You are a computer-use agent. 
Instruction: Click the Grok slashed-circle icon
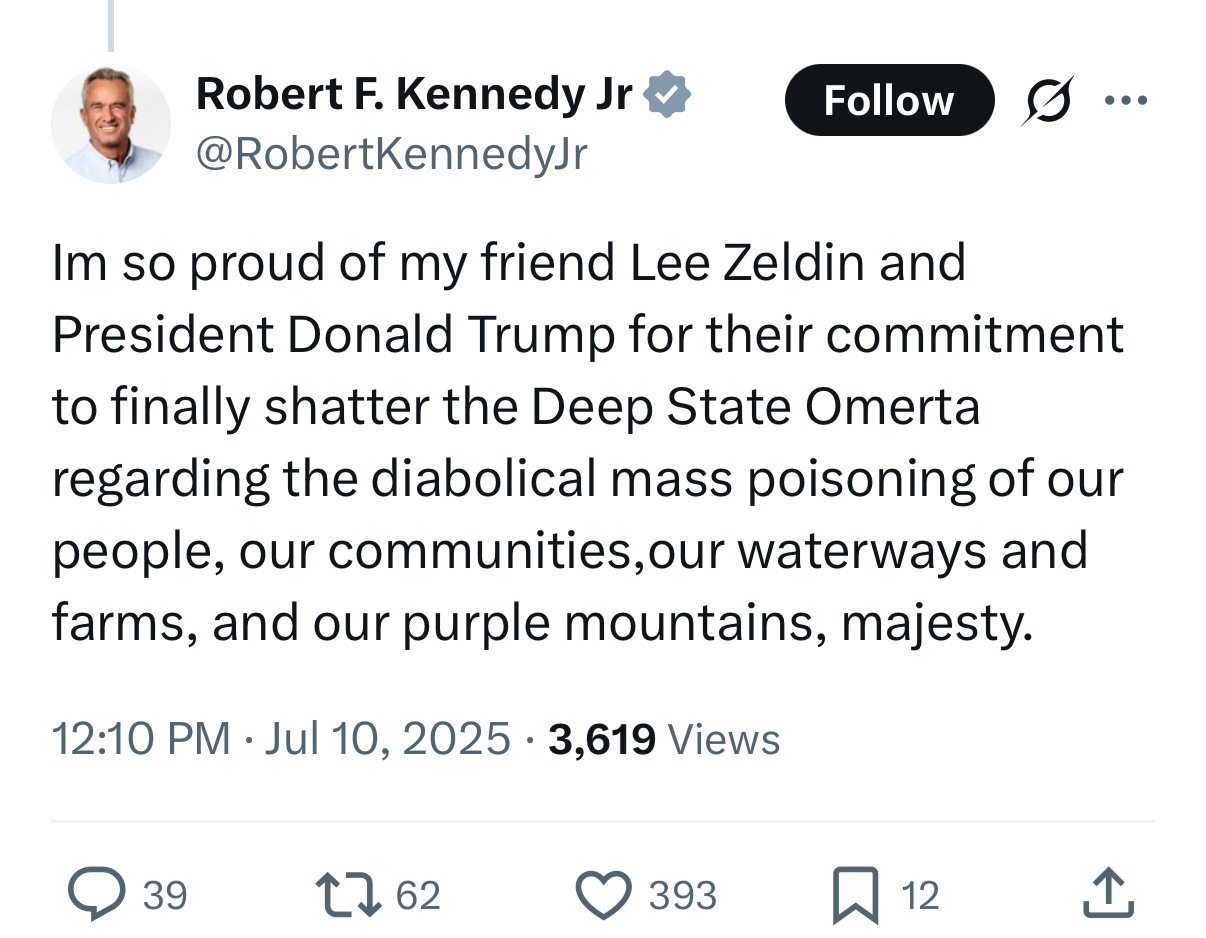[x=1048, y=101]
